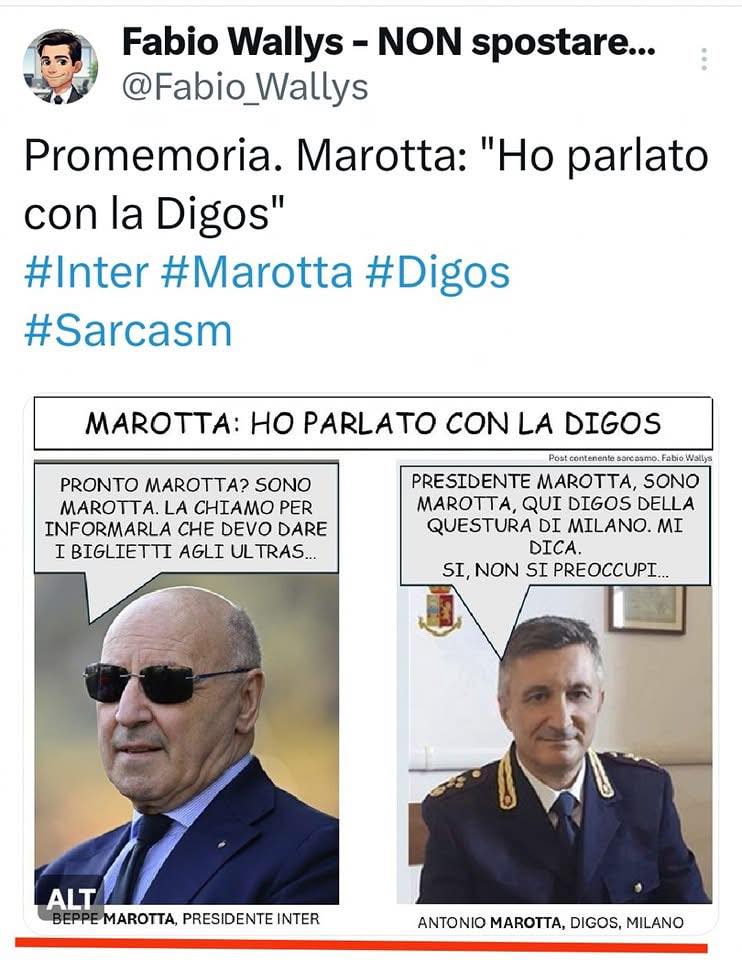Click the PRONTO MAROTTA speech bubble
Image resolution: width=742 pixels, height=960 pixels.
(x=186, y=518)
